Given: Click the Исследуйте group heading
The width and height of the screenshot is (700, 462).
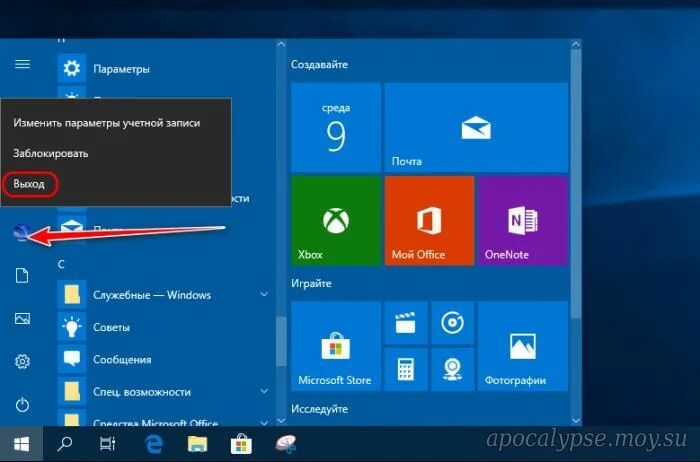Looking at the screenshot, I should point(319,408).
